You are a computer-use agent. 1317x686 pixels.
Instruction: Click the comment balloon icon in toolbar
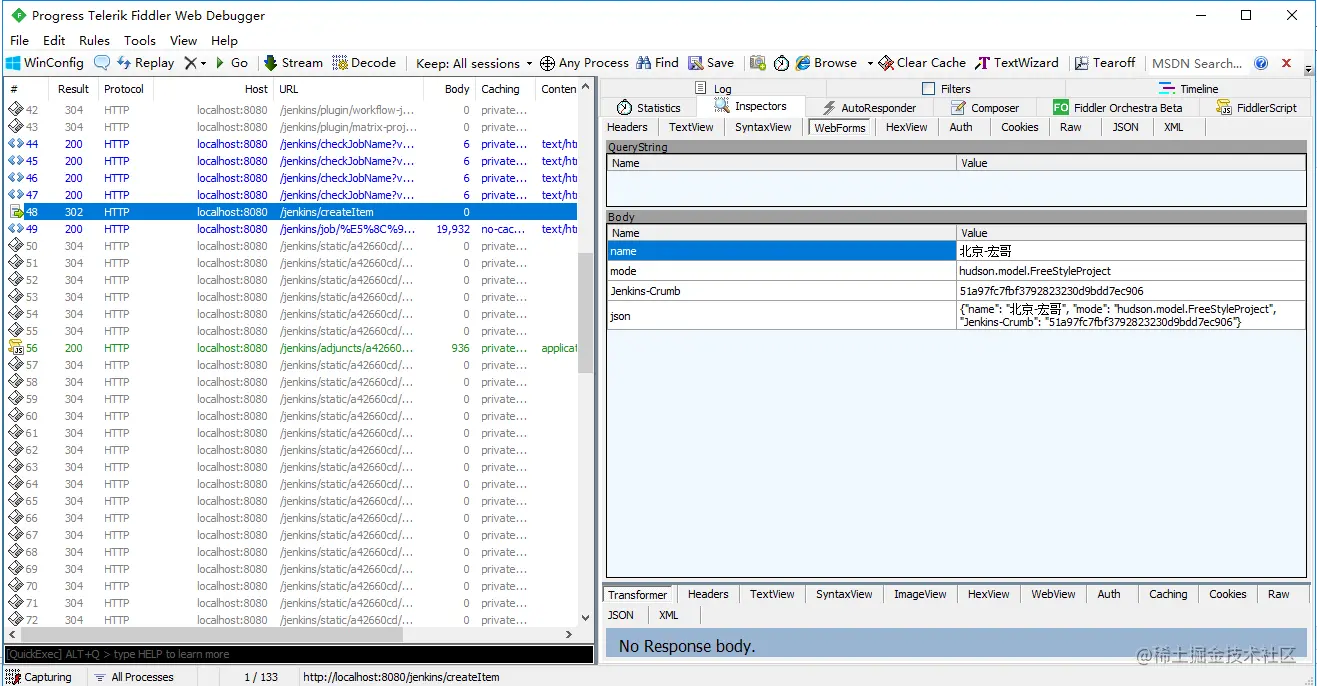pos(102,62)
